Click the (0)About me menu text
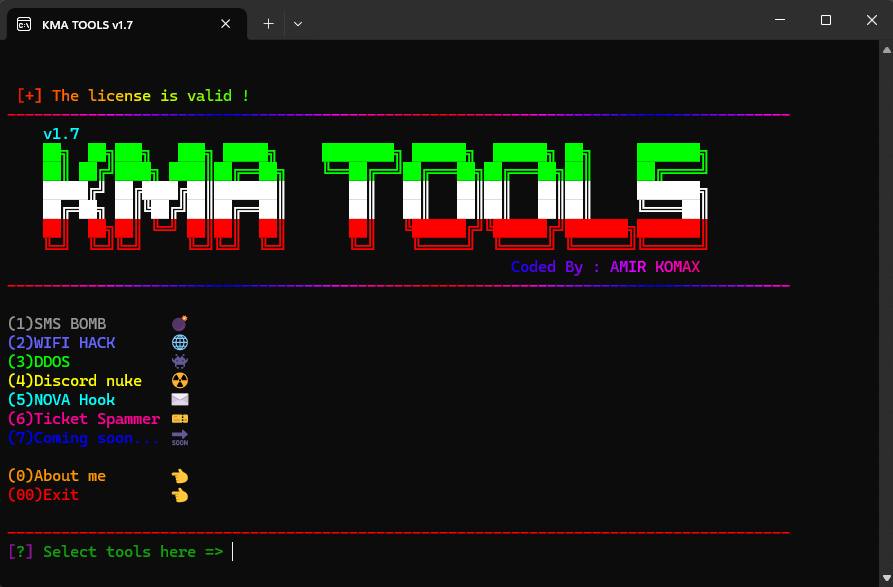Viewport: 893px width, 587px height. (57, 476)
